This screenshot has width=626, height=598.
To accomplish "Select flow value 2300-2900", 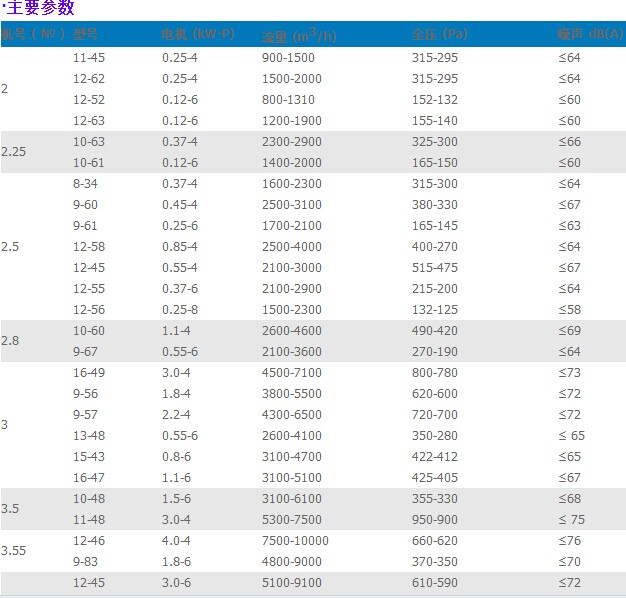I will point(292,142).
